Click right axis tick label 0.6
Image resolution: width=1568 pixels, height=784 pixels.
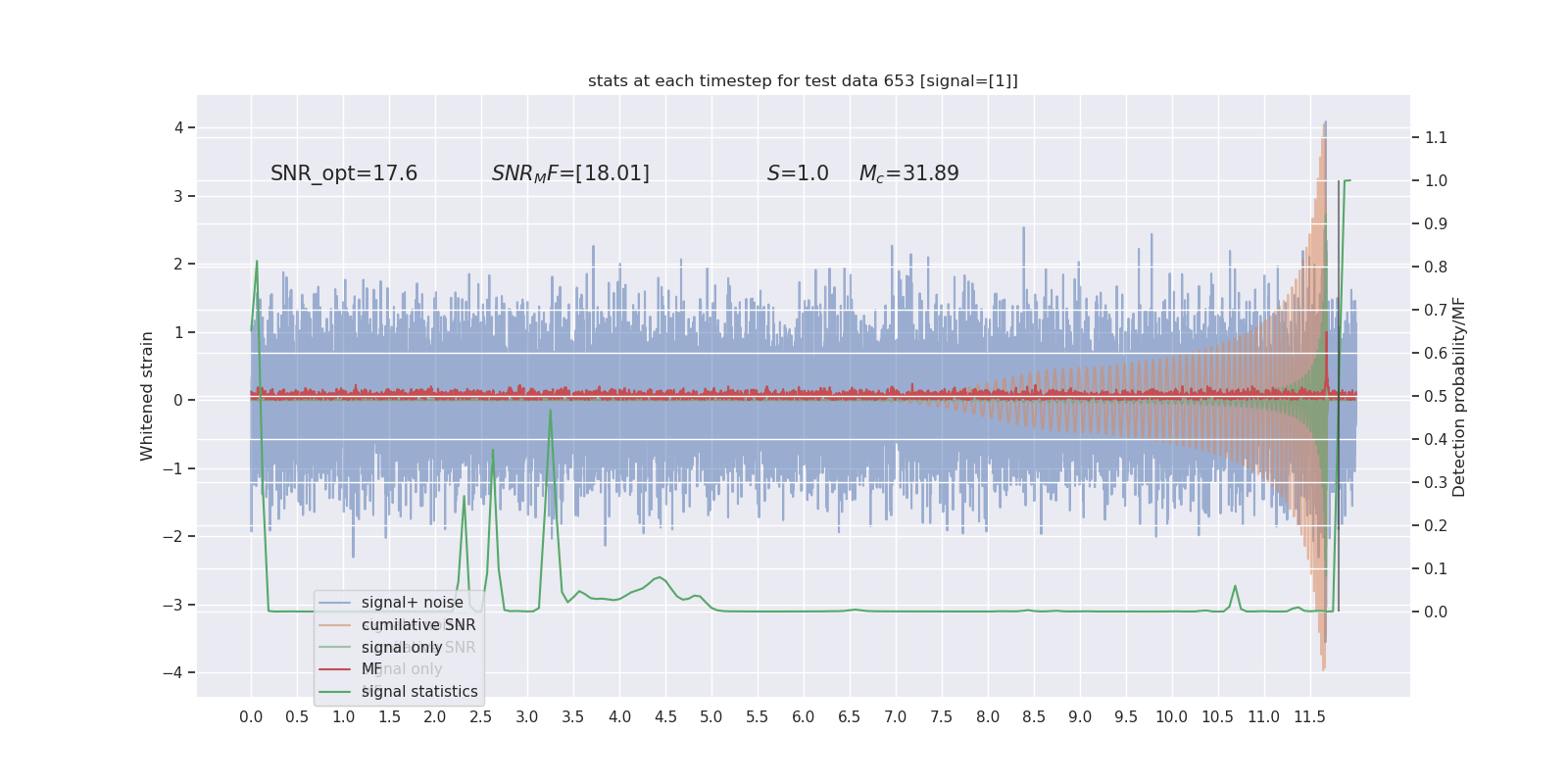[1436, 354]
